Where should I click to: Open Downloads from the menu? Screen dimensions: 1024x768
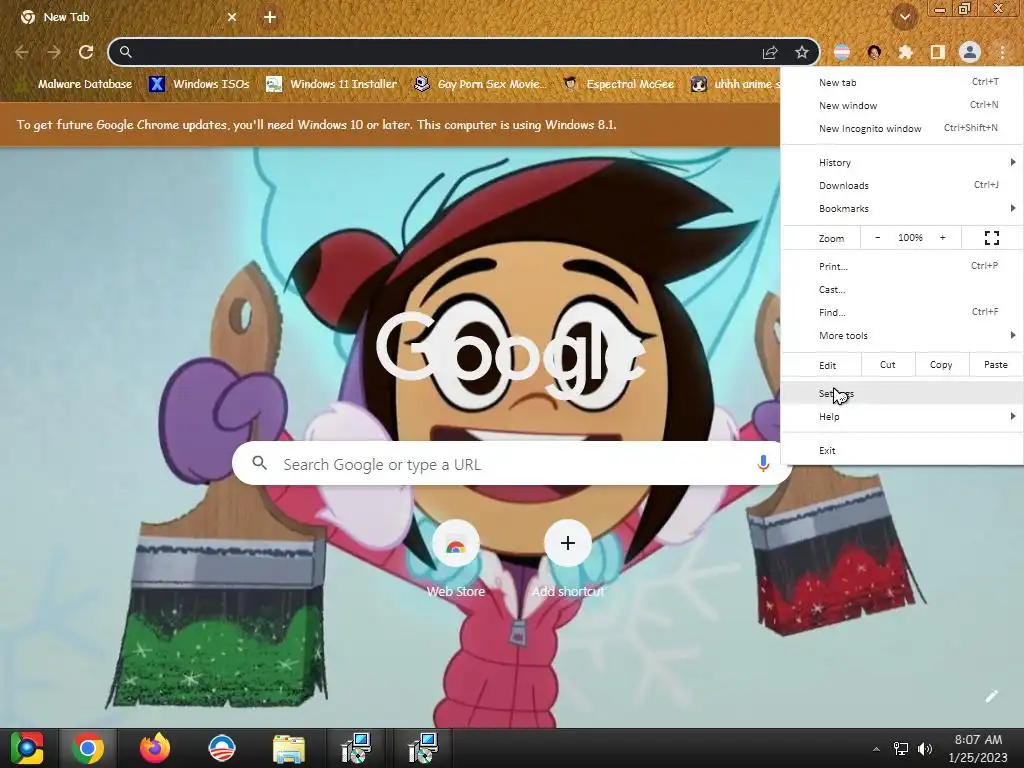(902, 185)
